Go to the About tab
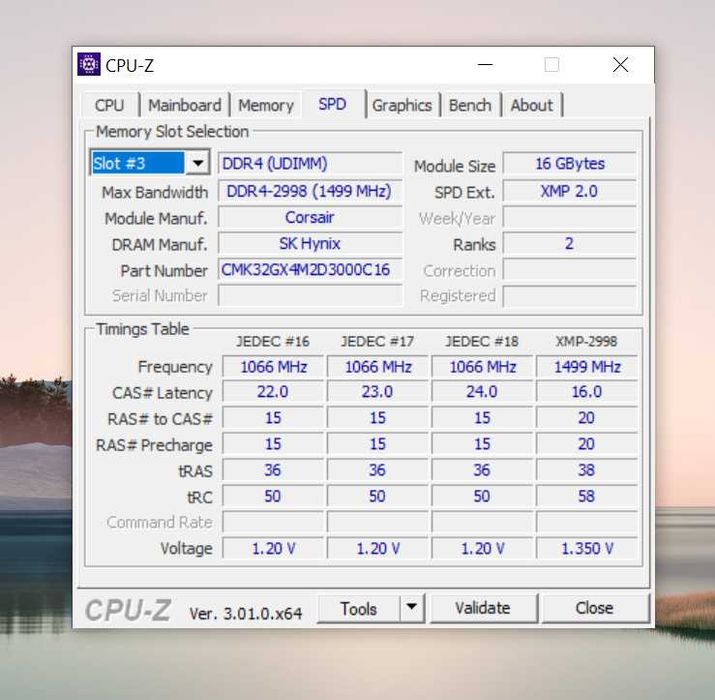This screenshot has height=700, width=715. (532, 105)
